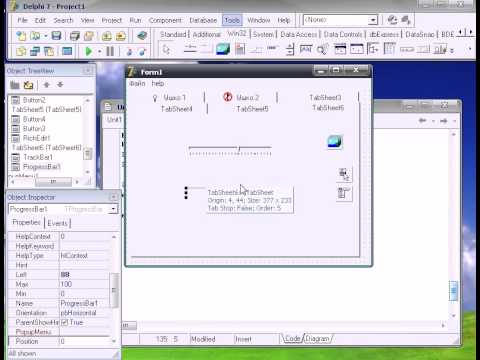Viewport: 480px width, 360px height.
Task: Click the Open file toolbar icon
Action: [35, 36]
